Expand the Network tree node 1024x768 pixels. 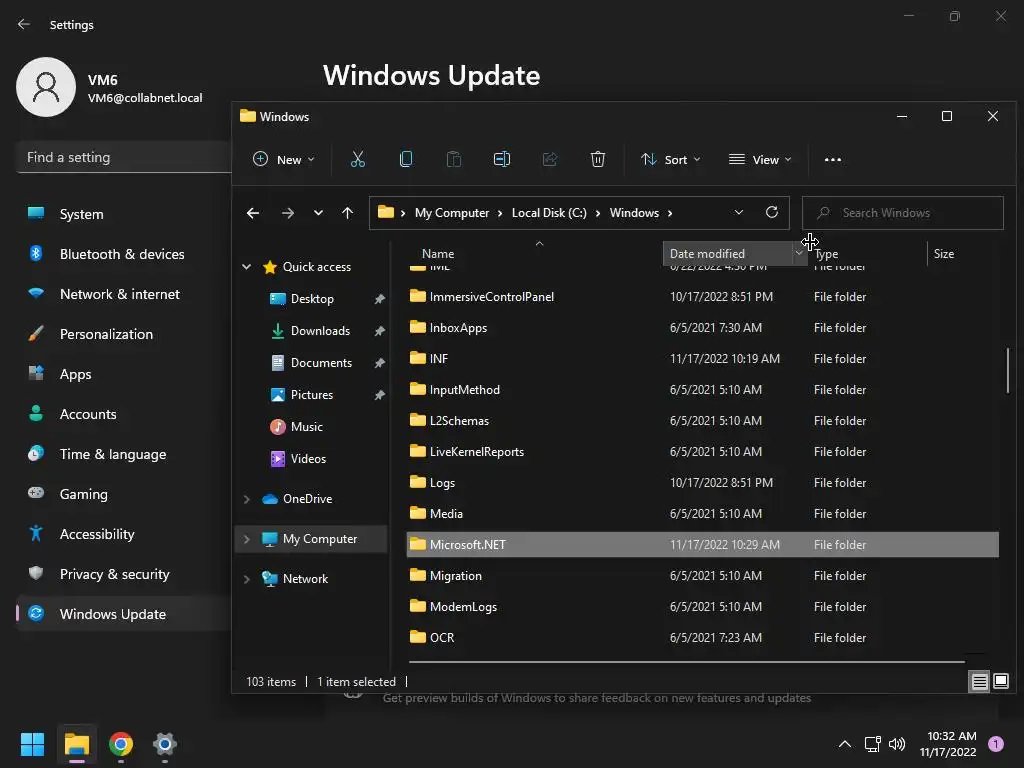(x=247, y=579)
